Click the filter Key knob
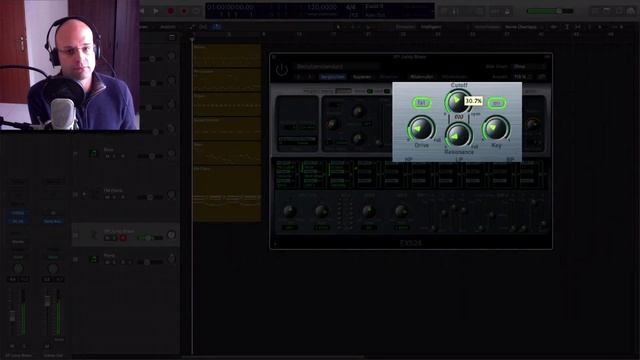The image size is (640, 360). tap(496, 128)
